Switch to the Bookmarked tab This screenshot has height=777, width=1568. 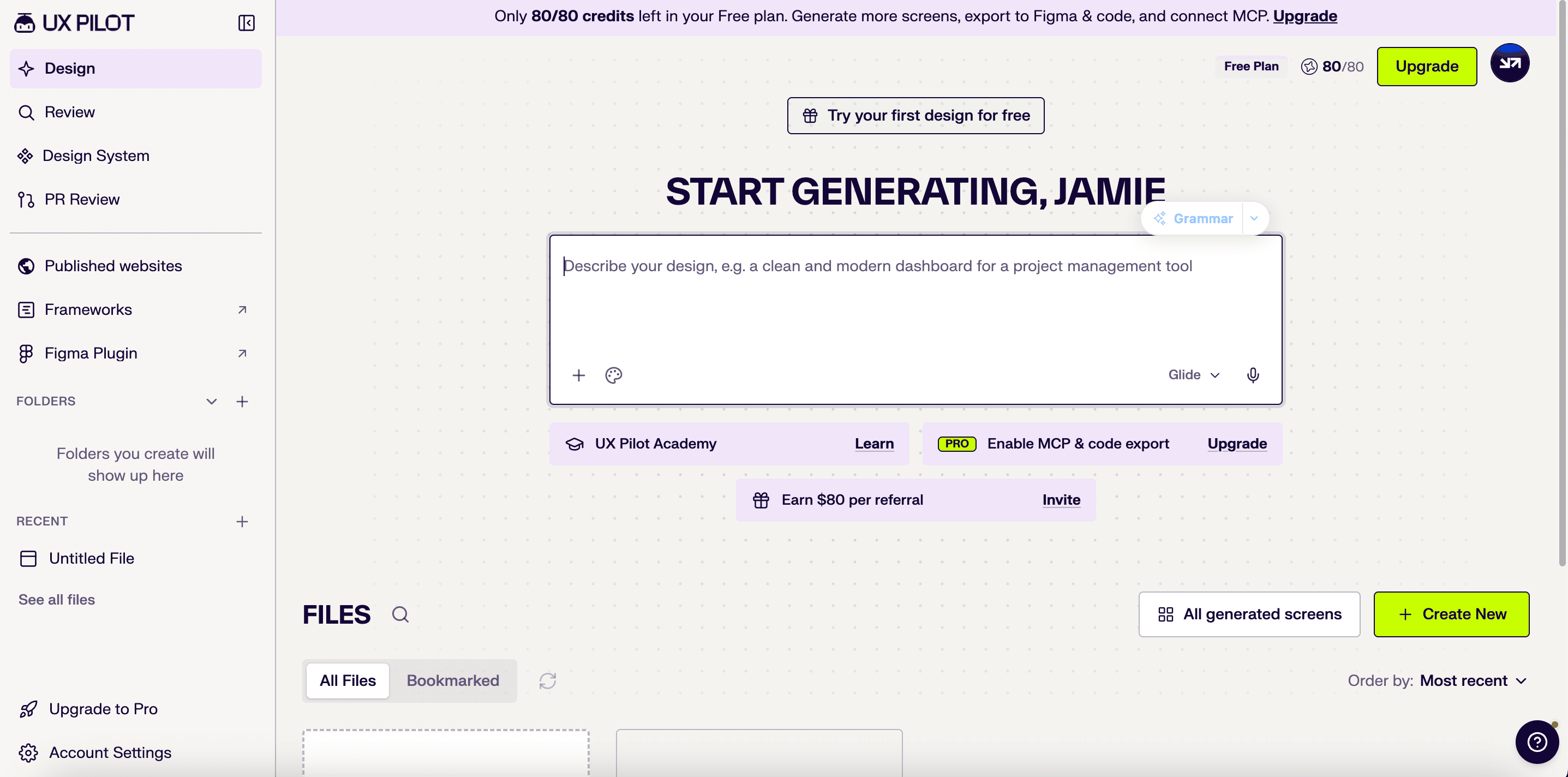point(453,681)
